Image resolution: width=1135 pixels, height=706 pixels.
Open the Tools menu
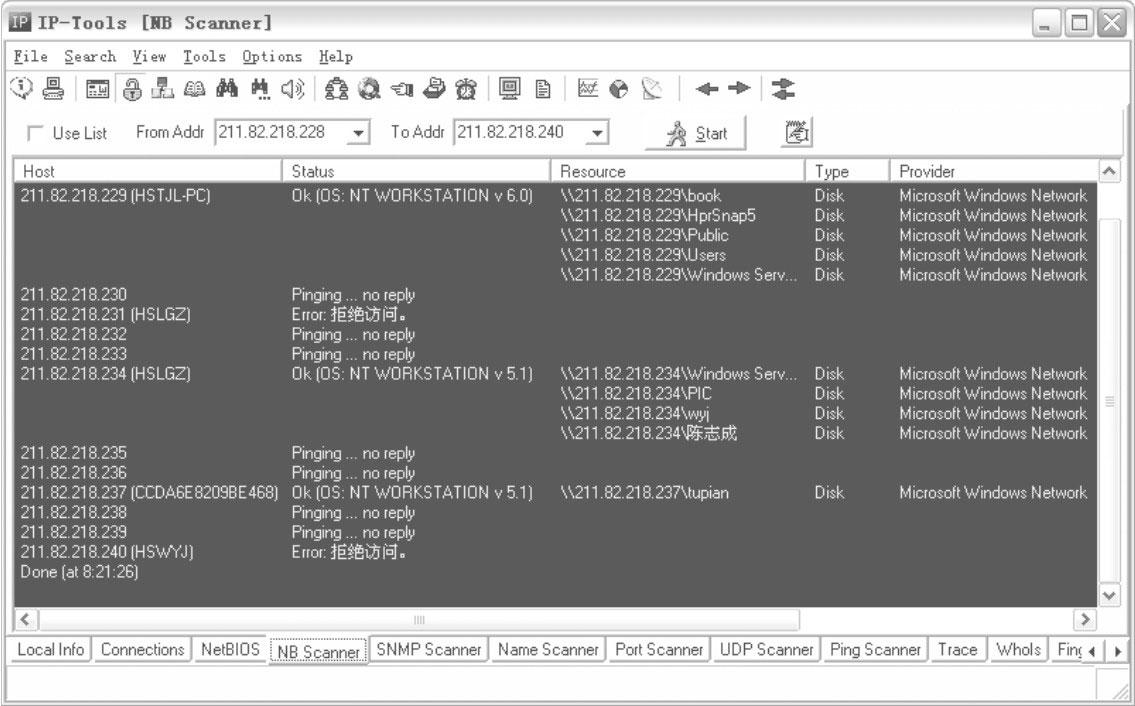(x=205, y=56)
